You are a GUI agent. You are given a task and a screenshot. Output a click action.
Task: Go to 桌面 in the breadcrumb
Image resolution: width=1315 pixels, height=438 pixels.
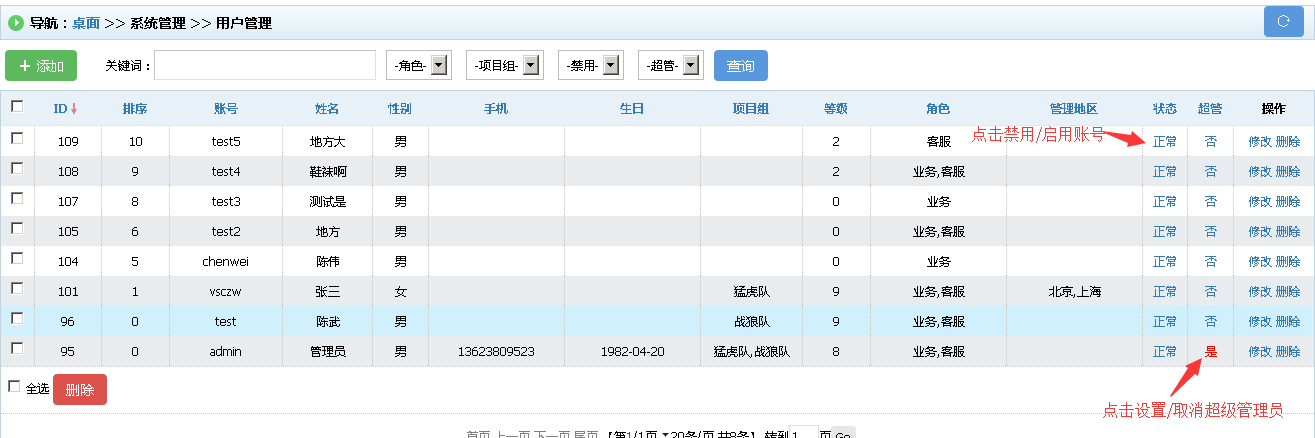click(86, 23)
